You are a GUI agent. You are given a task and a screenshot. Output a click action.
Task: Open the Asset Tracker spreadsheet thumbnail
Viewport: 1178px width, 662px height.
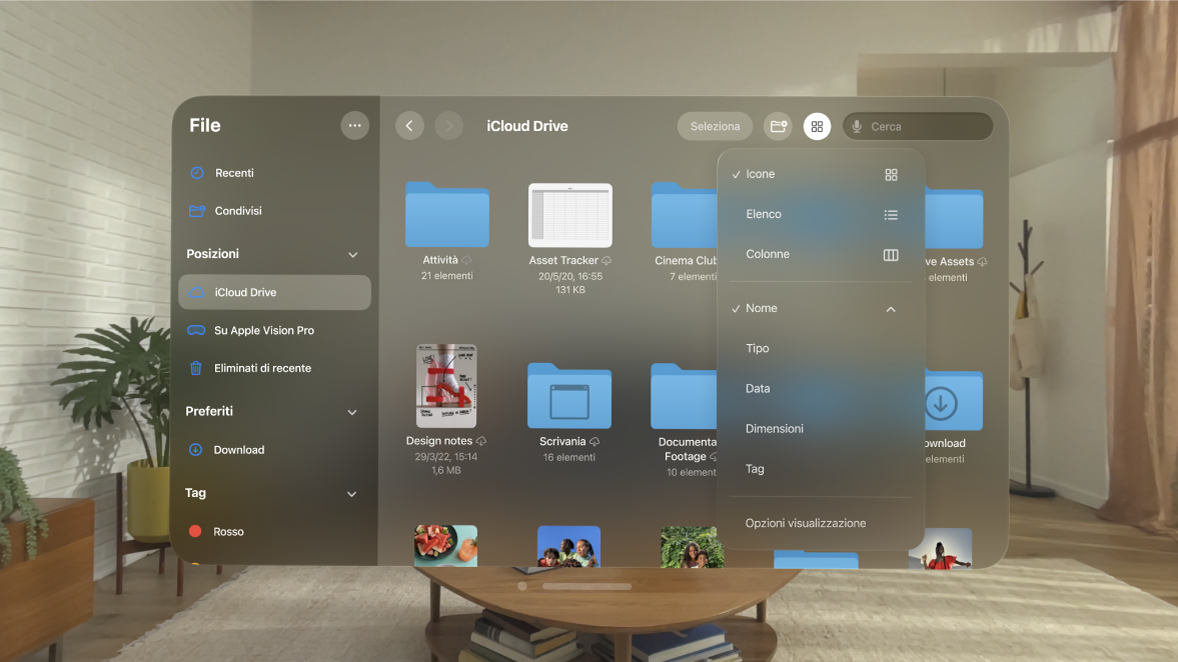pos(570,216)
